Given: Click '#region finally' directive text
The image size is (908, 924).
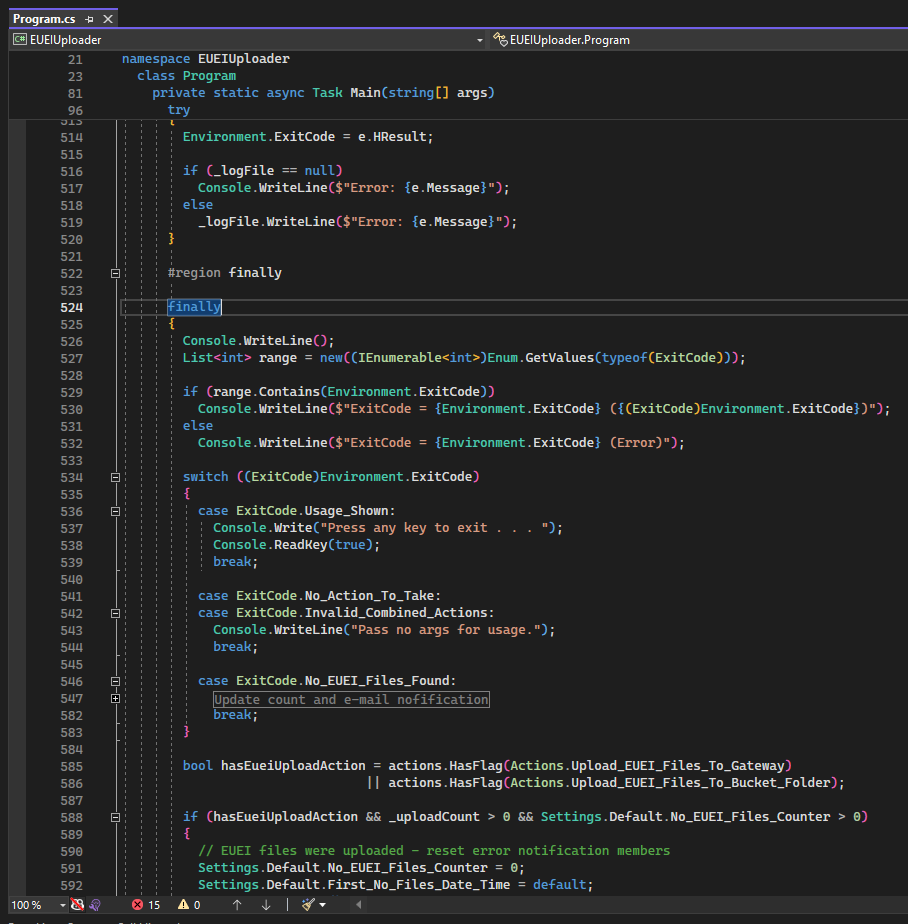Looking at the screenshot, I should 224,273.
